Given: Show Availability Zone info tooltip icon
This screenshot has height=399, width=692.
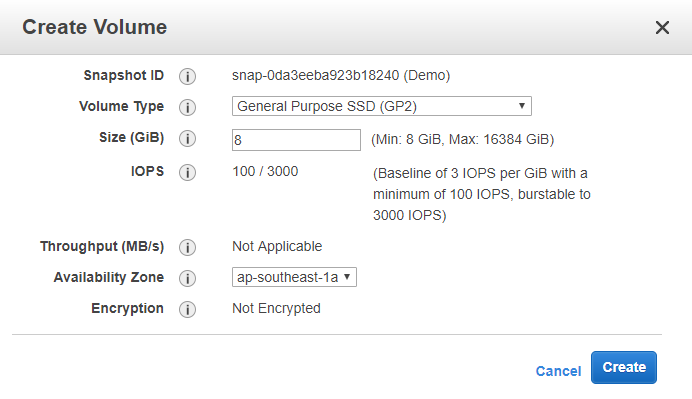Looking at the screenshot, I should pos(187,278).
